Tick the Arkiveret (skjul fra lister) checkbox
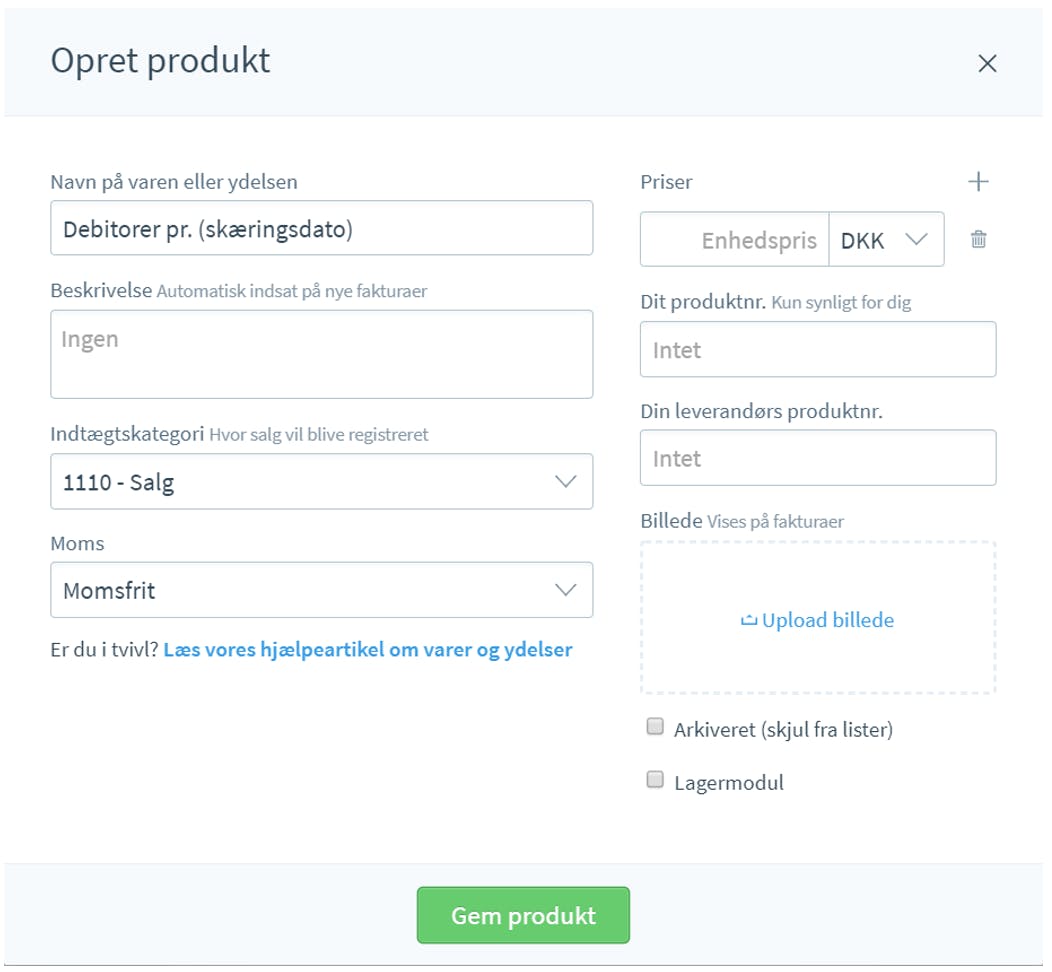 pyautogui.click(x=655, y=726)
